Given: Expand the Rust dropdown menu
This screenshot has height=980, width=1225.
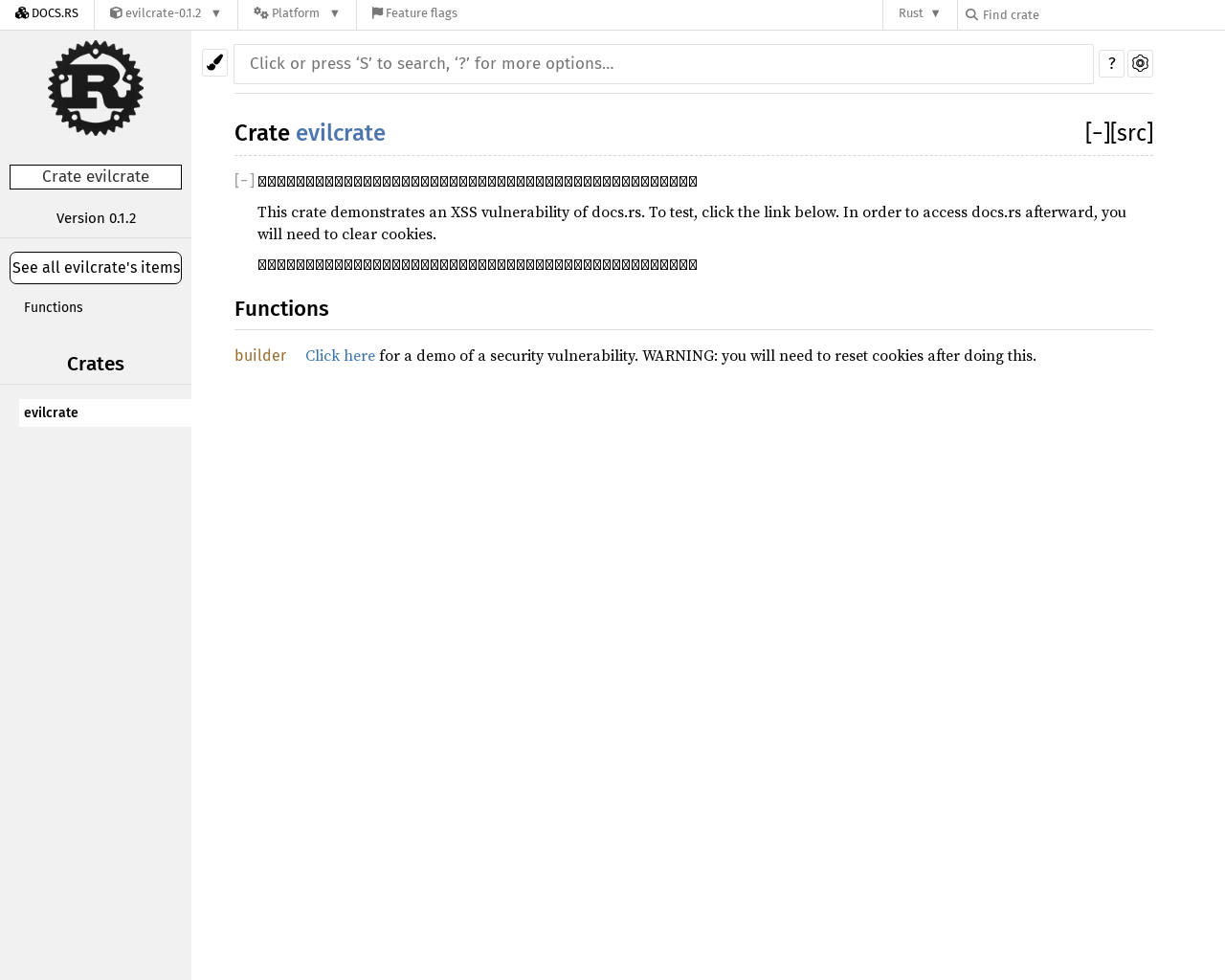Looking at the screenshot, I should [x=920, y=14].
